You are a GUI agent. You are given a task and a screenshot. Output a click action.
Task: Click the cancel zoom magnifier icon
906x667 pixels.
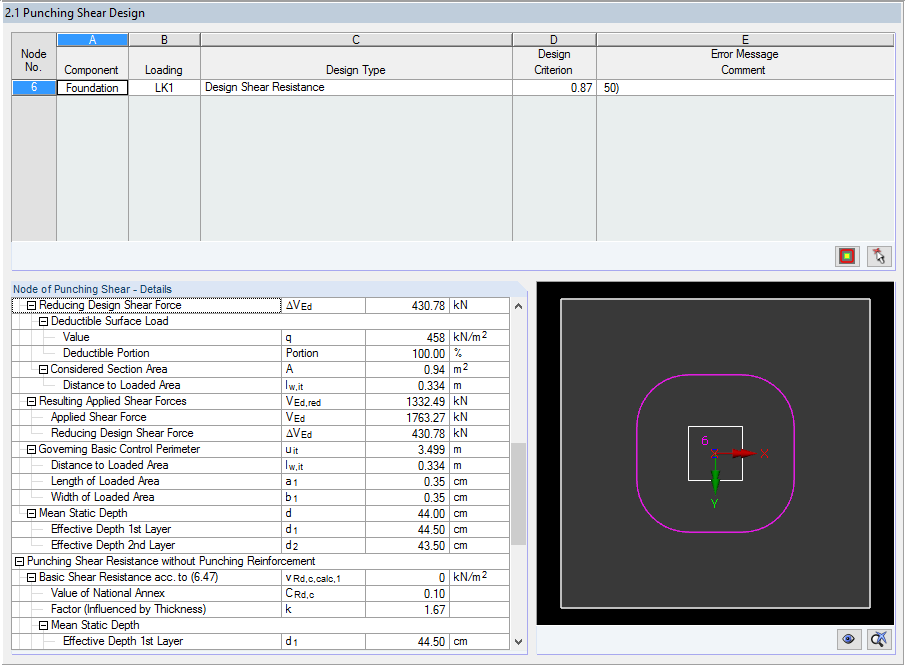tap(878, 639)
